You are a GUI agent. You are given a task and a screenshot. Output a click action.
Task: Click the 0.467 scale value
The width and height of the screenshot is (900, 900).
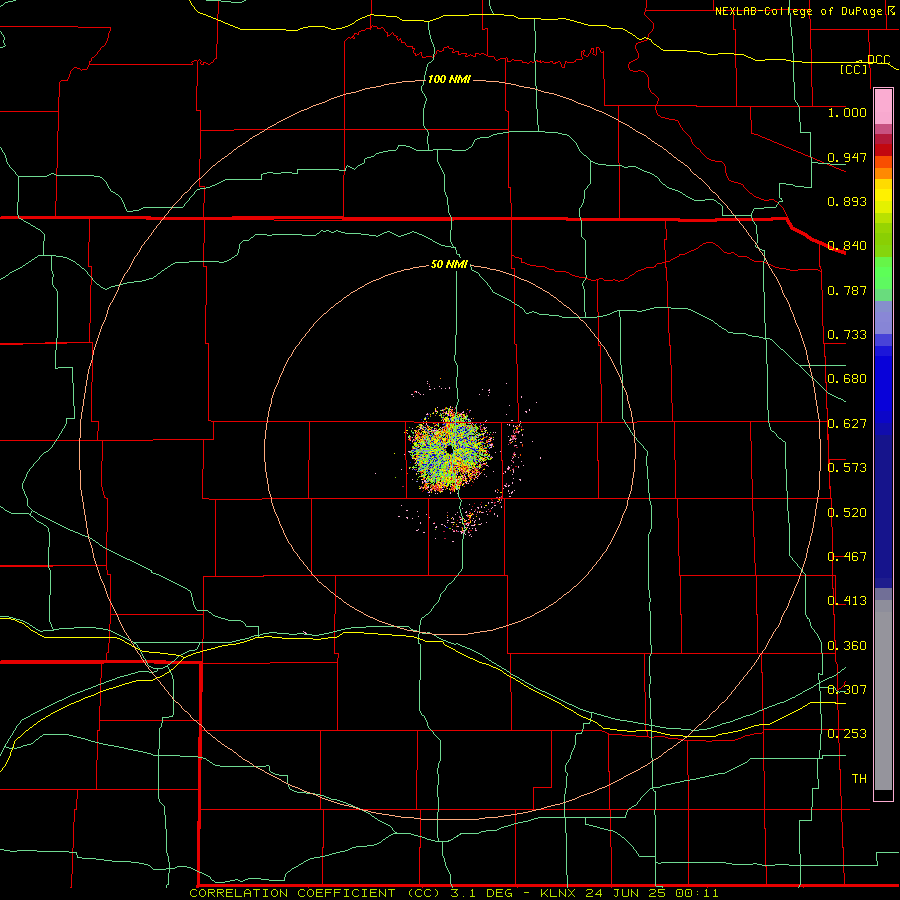pos(847,557)
